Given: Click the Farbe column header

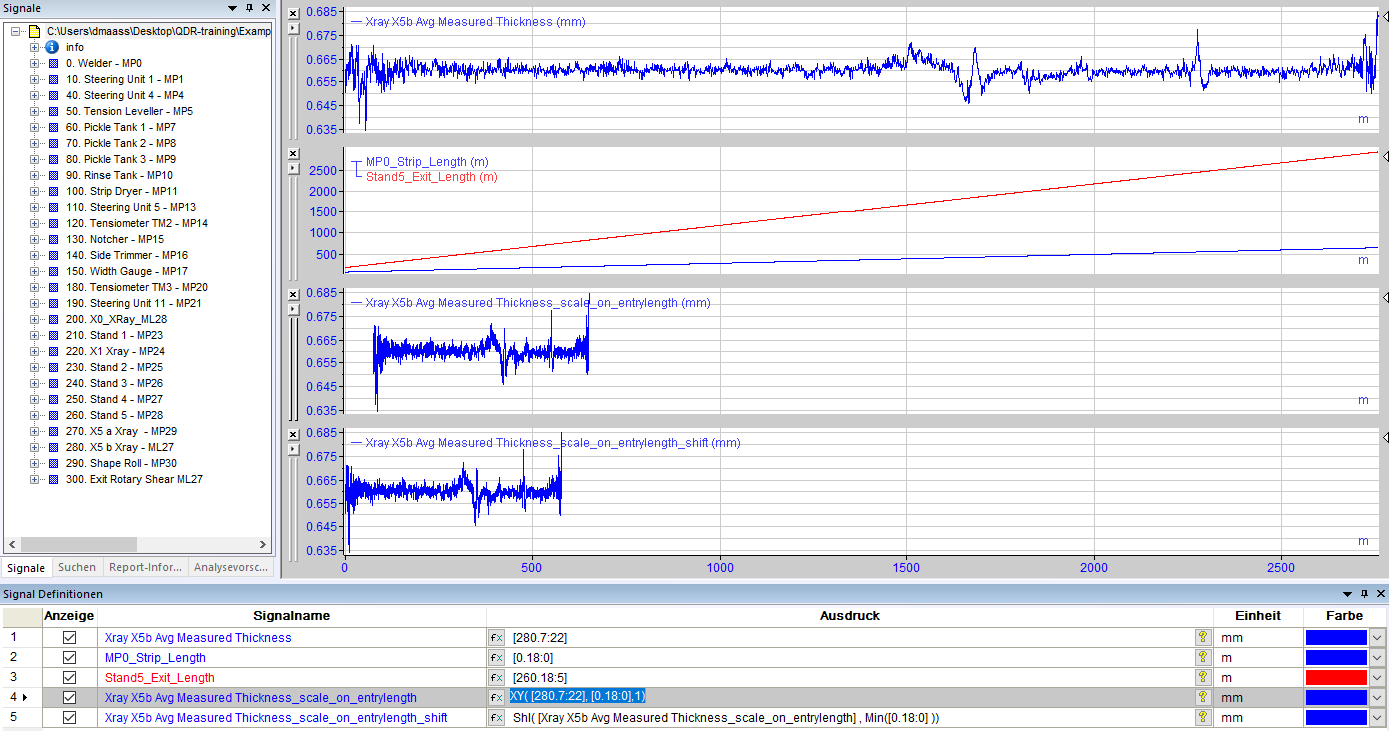Looking at the screenshot, I should (x=1344, y=616).
